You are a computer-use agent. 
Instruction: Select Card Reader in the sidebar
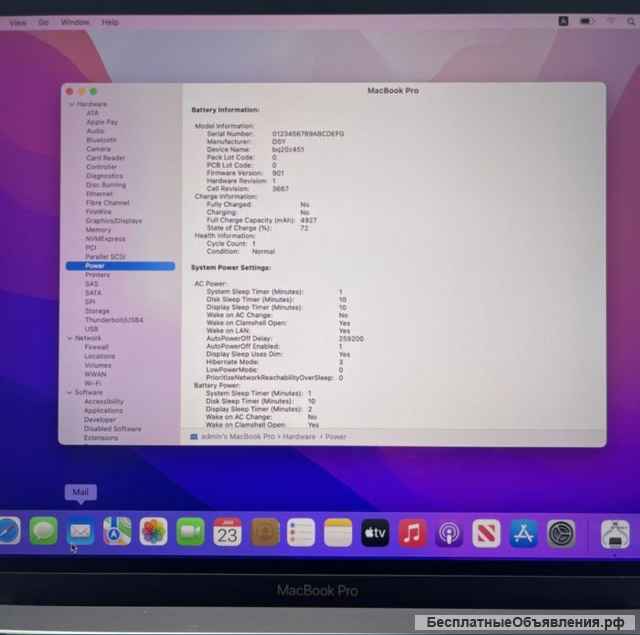click(106, 158)
